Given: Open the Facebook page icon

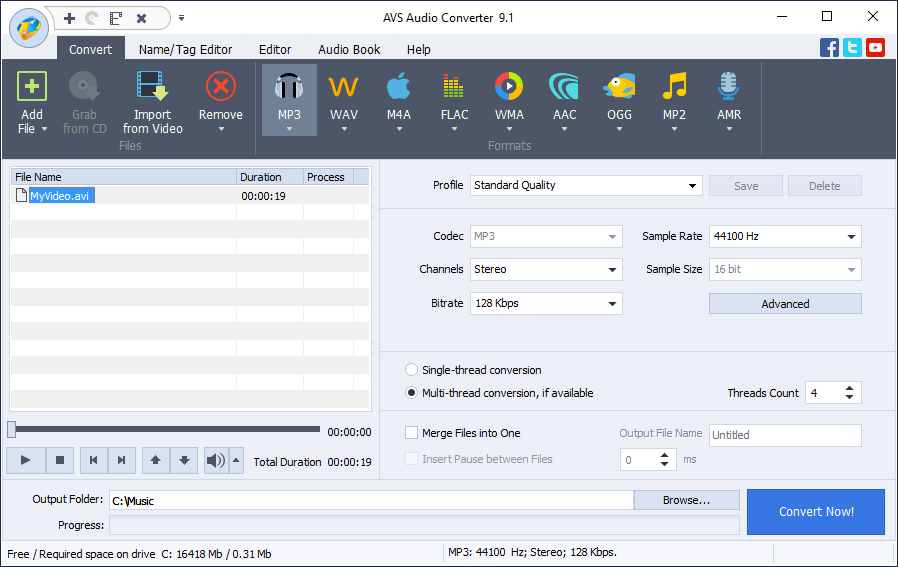Looking at the screenshot, I should click(x=829, y=47).
